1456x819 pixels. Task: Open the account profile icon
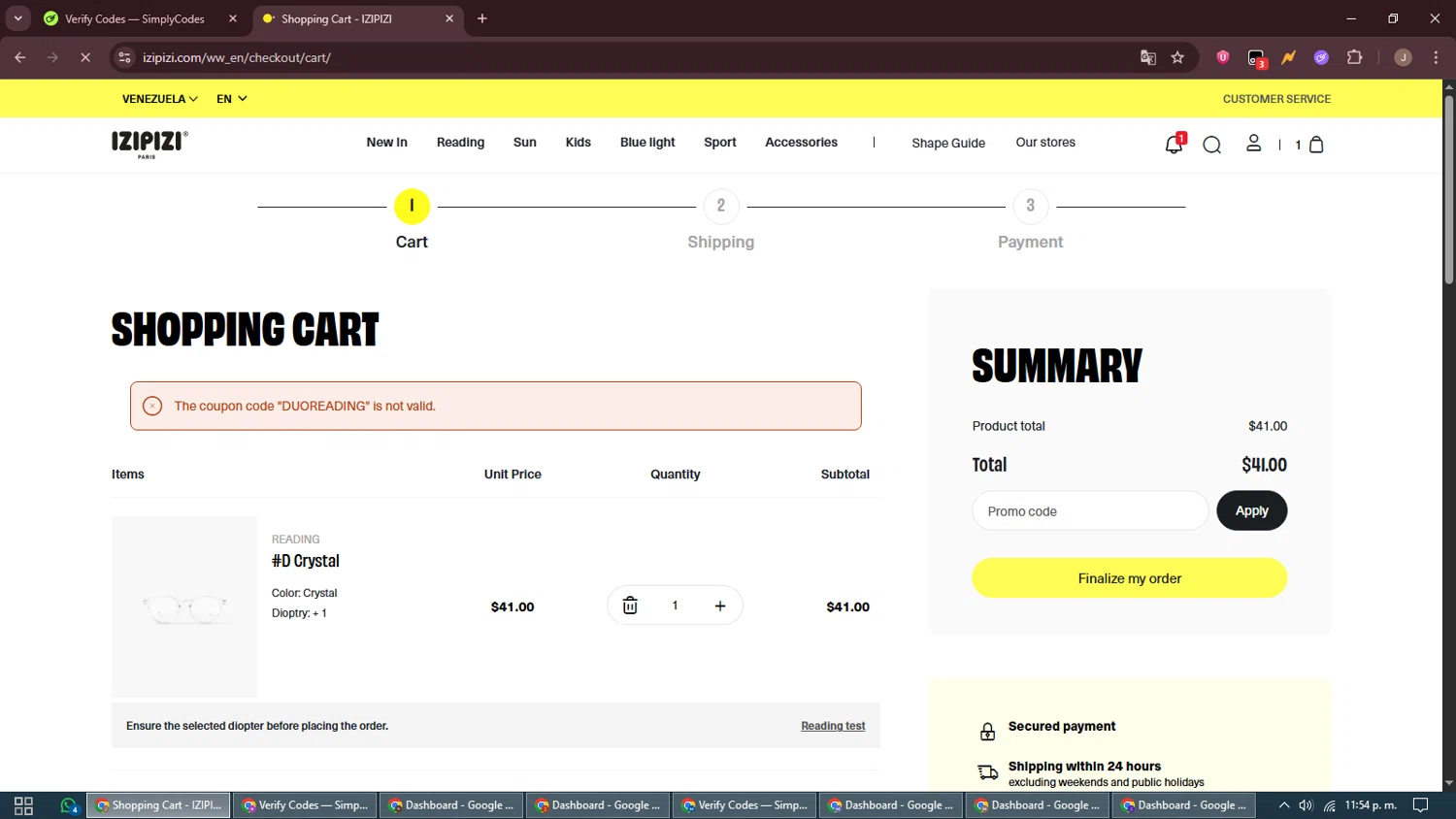(1253, 144)
